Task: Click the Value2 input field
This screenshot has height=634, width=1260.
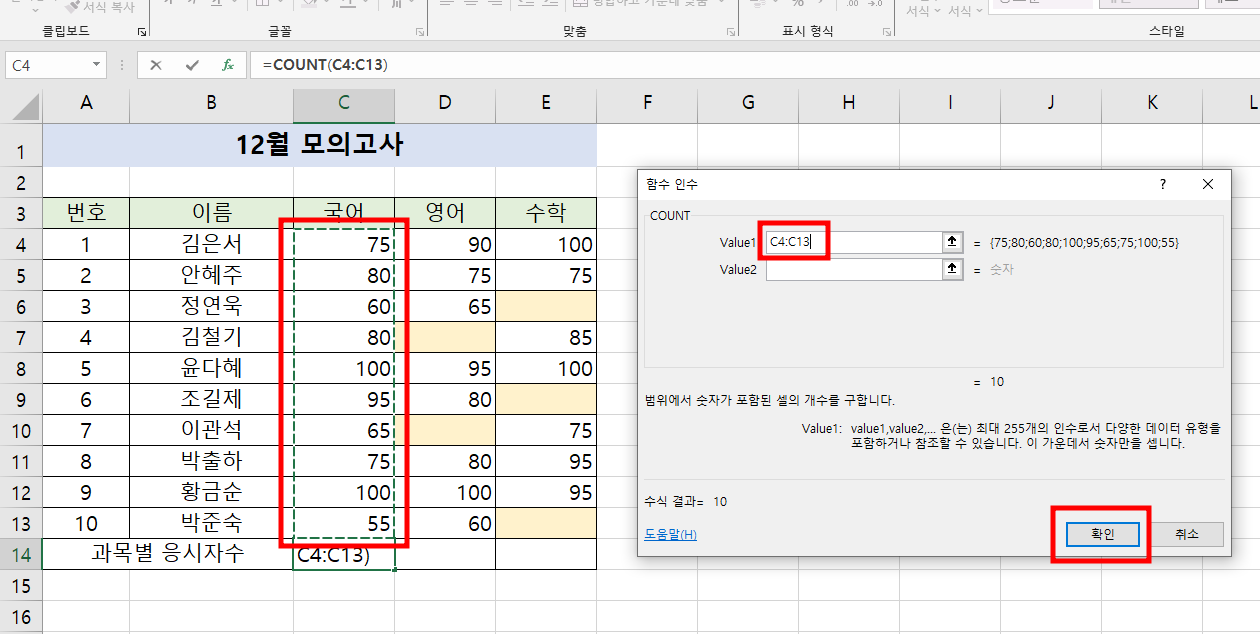Action: pyautogui.click(x=854, y=269)
